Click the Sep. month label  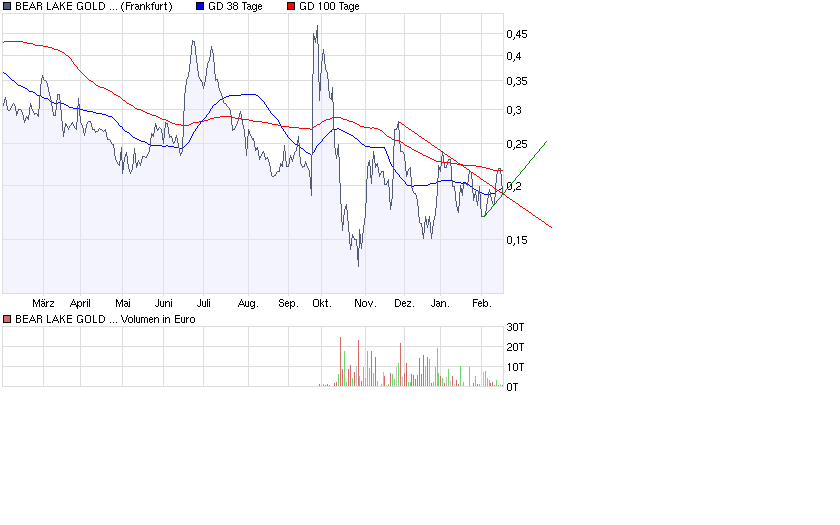pyautogui.click(x=288, y=304)
